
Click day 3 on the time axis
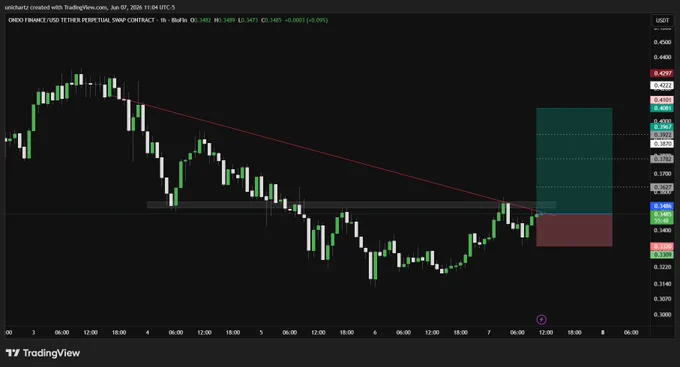click(33, 333)
